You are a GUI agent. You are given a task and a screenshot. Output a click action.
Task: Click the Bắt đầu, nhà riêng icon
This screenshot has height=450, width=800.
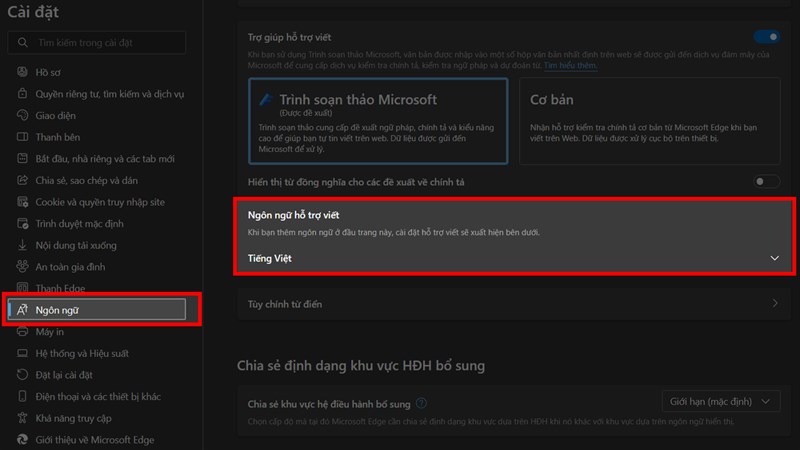pos(22,158)
